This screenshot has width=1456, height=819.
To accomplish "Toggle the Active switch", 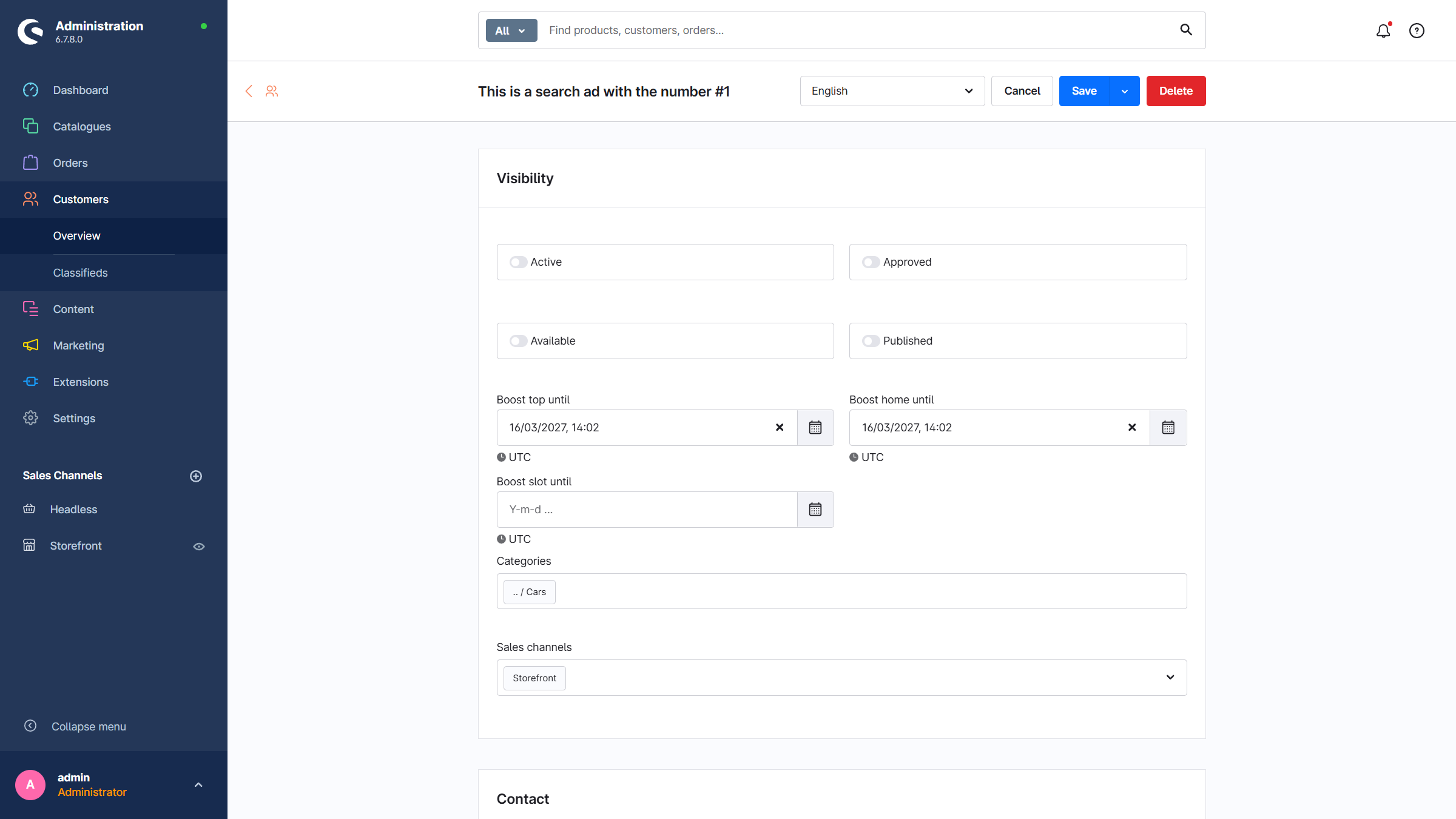I will tap(518, 262).
